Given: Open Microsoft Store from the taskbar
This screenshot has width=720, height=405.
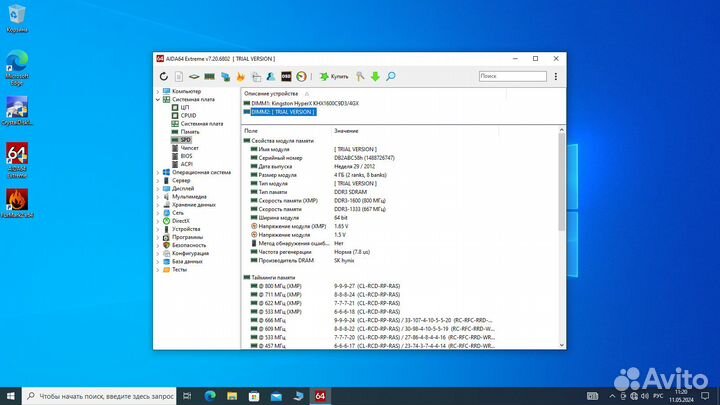Looking at the screenshot, I should [x=254, y=396].
